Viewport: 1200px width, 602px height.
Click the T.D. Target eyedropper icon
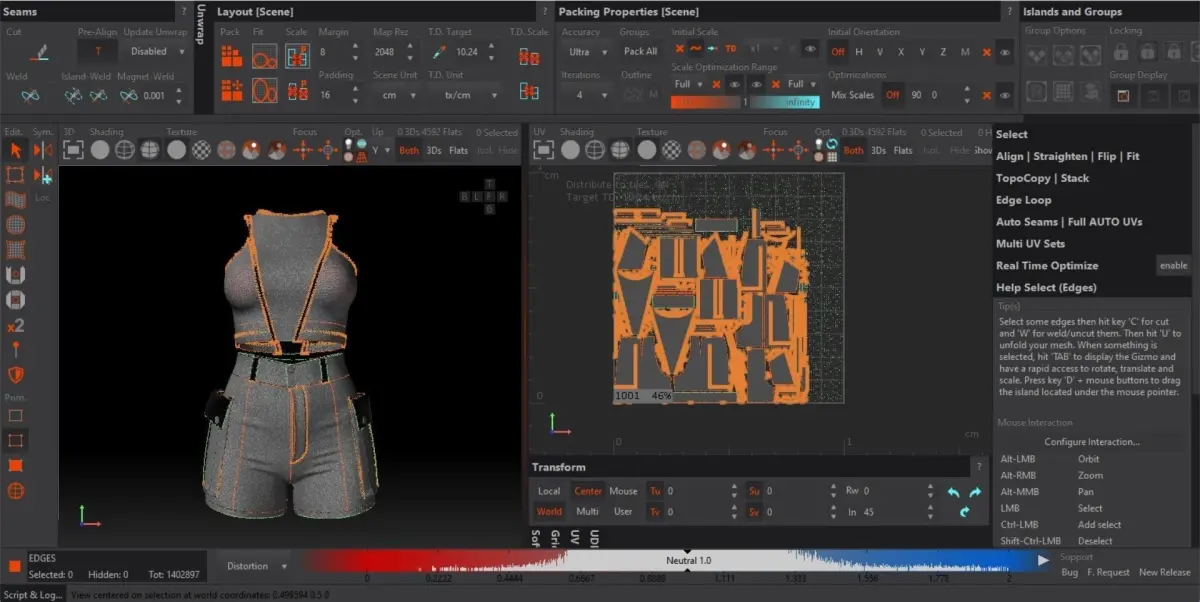point(438,51)
